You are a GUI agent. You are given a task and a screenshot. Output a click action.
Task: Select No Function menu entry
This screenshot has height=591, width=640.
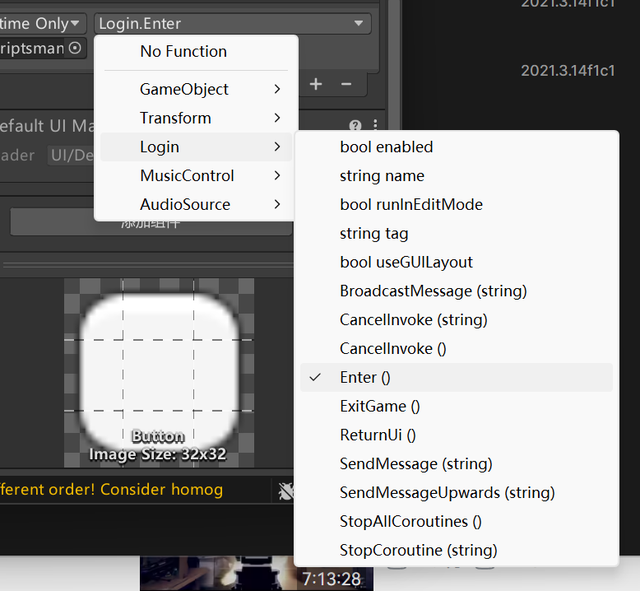196,51
